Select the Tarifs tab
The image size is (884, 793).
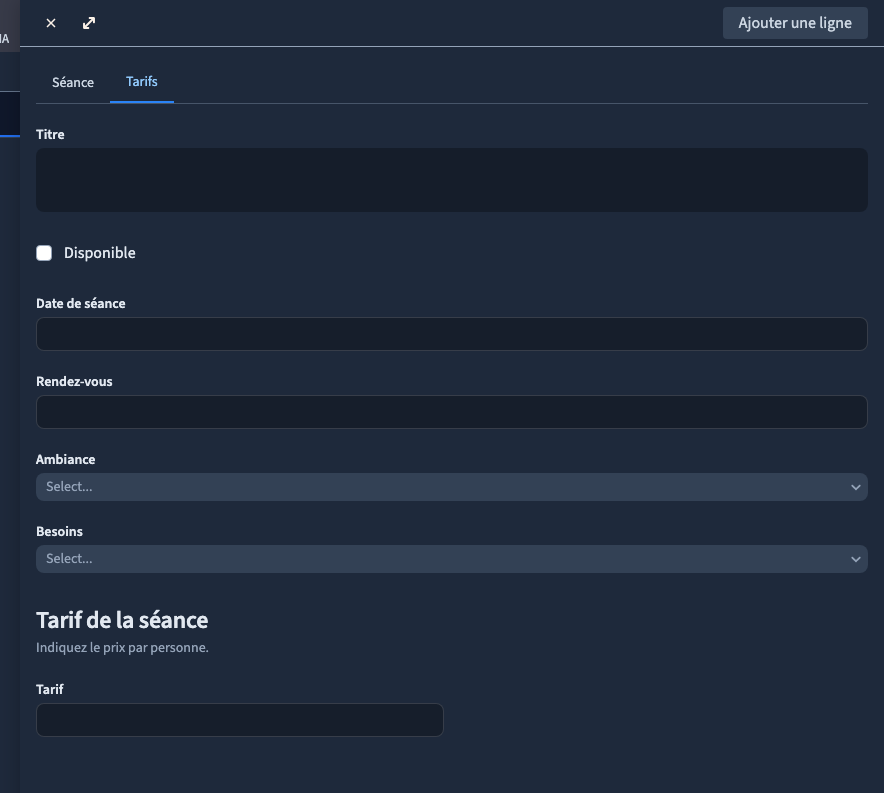coord(142,82)
